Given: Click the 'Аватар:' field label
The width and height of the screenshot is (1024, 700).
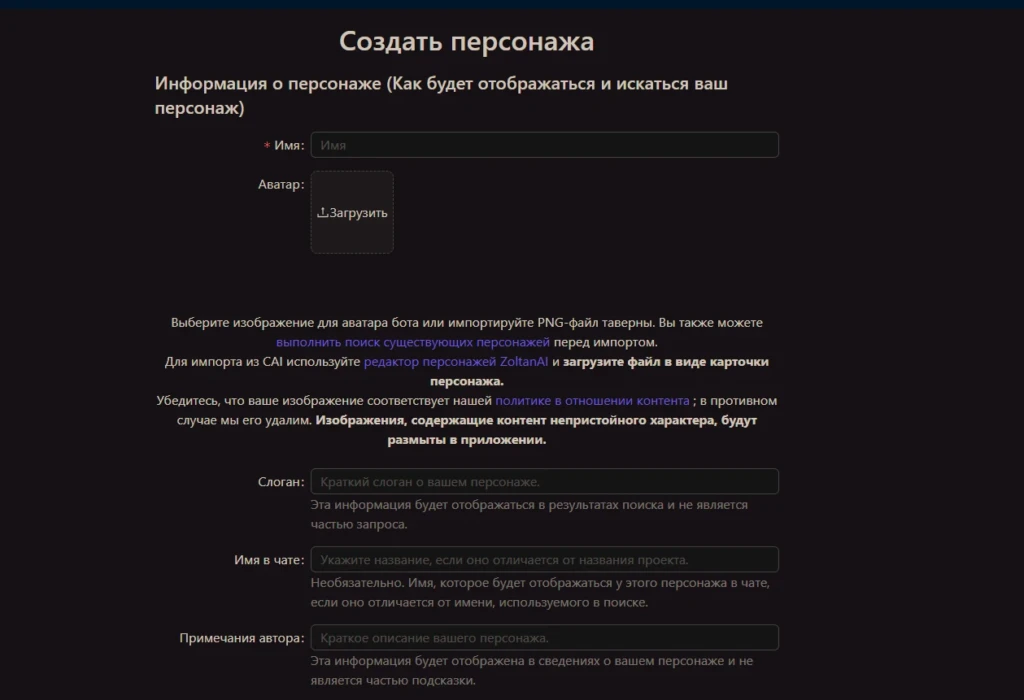Looking at the screenshot, I should pyautogui.click(x=281, y=184).
